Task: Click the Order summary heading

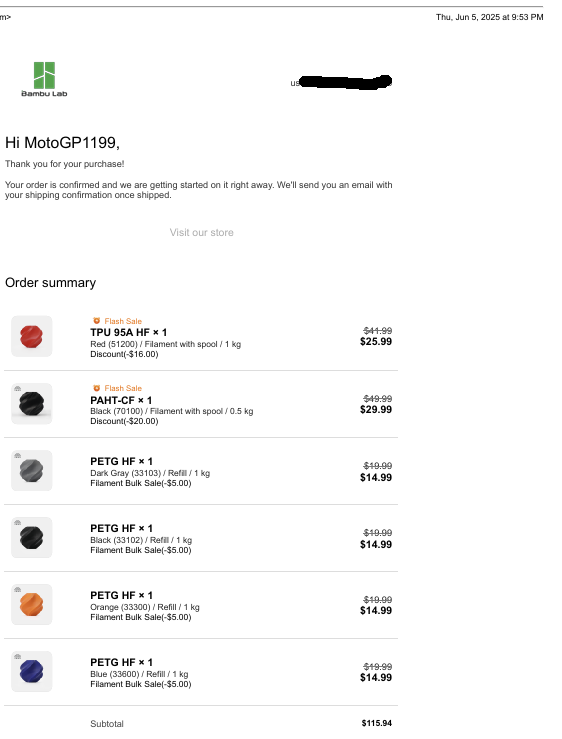Action: [50, 283]
